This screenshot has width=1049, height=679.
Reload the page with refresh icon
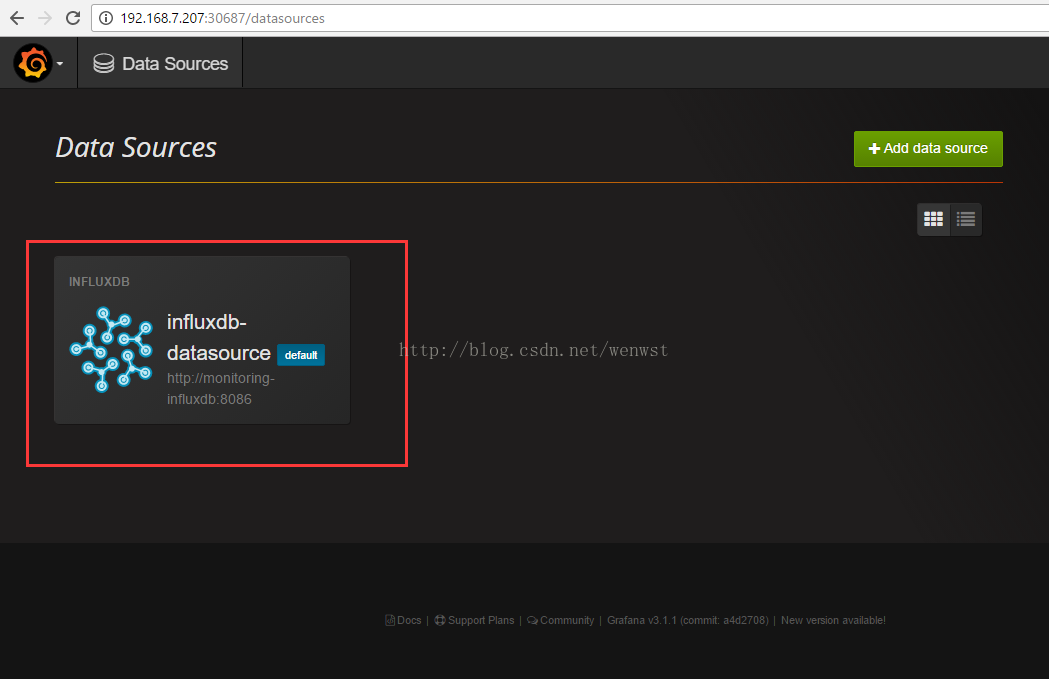click(x=73, y=18)
